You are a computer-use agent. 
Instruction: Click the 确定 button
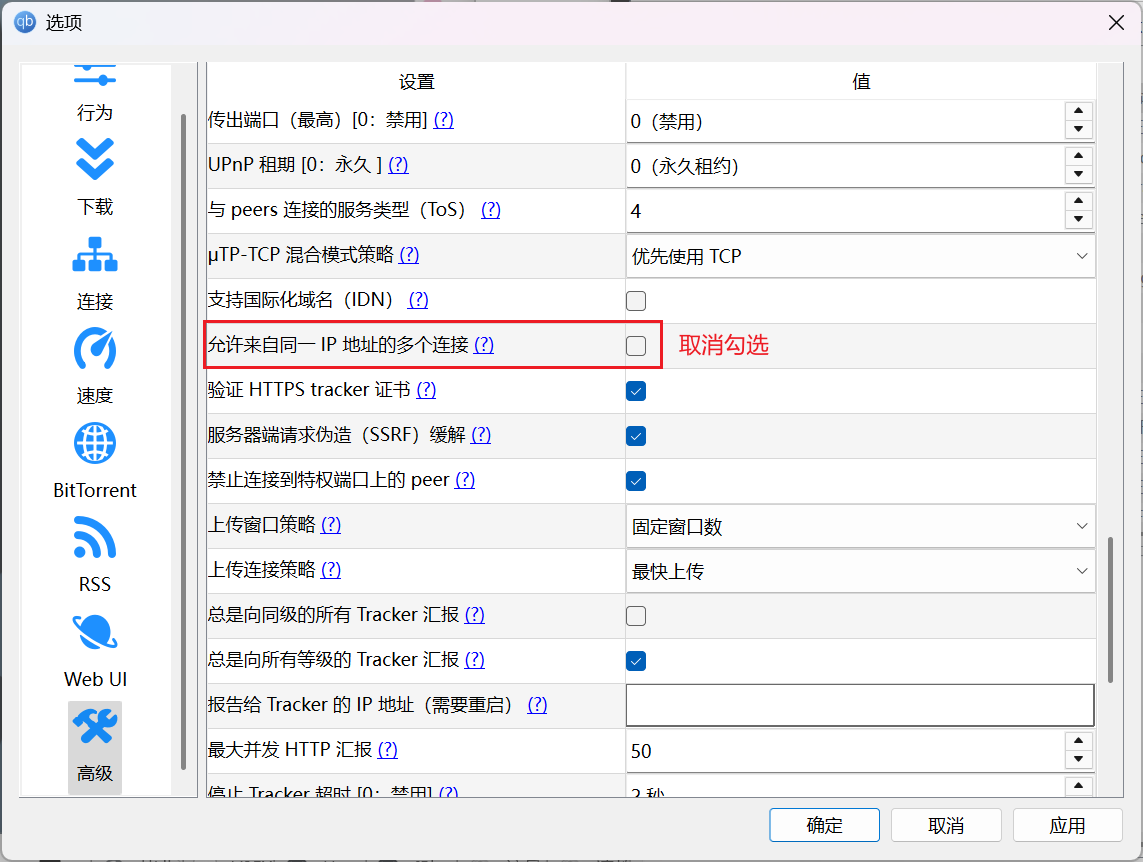824,825
